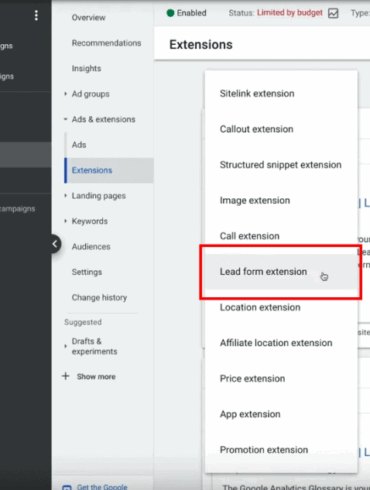
Task: Click the plus icon next to Show more
Action: pyautogui.click(x=66, y=376)
